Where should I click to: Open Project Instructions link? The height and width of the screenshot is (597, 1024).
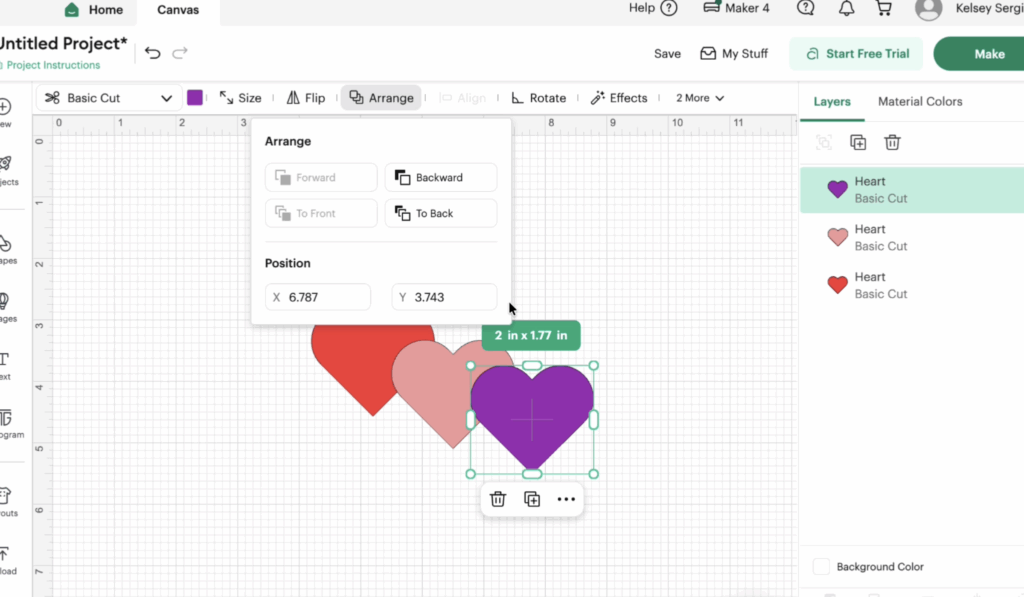click(x=53, y=65)
